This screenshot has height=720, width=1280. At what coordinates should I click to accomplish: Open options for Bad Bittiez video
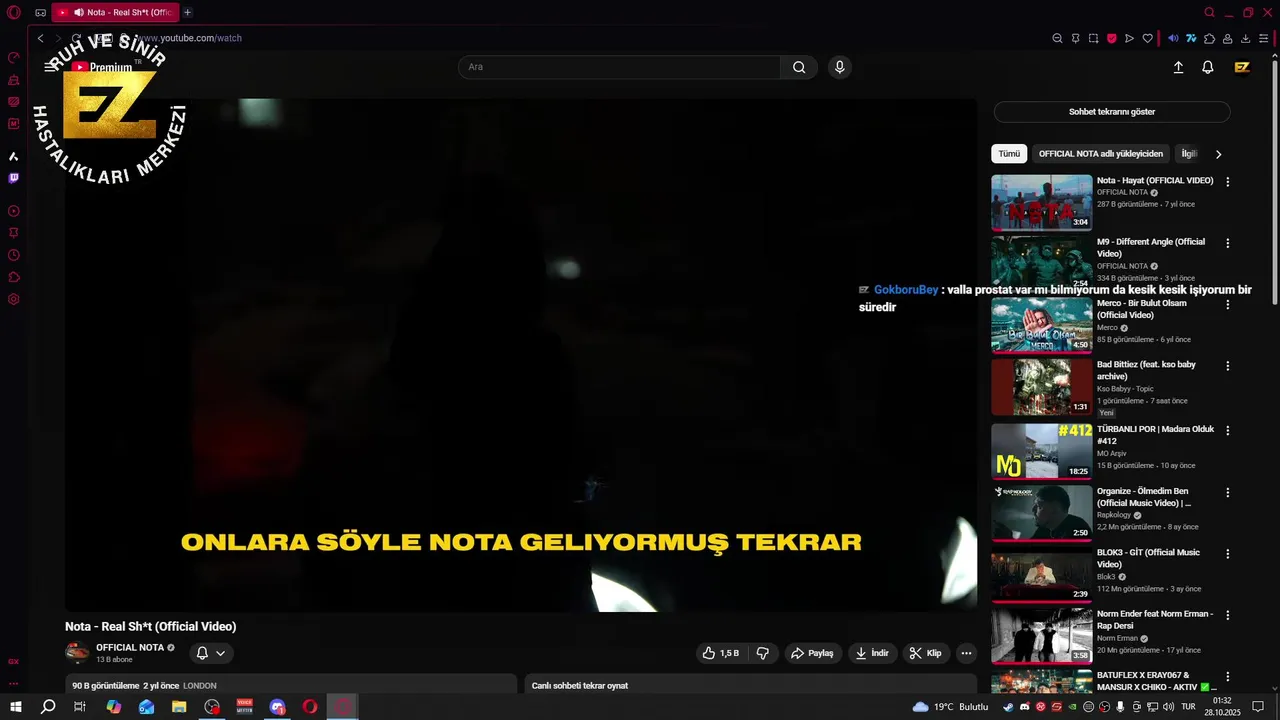click(1228, 366)
